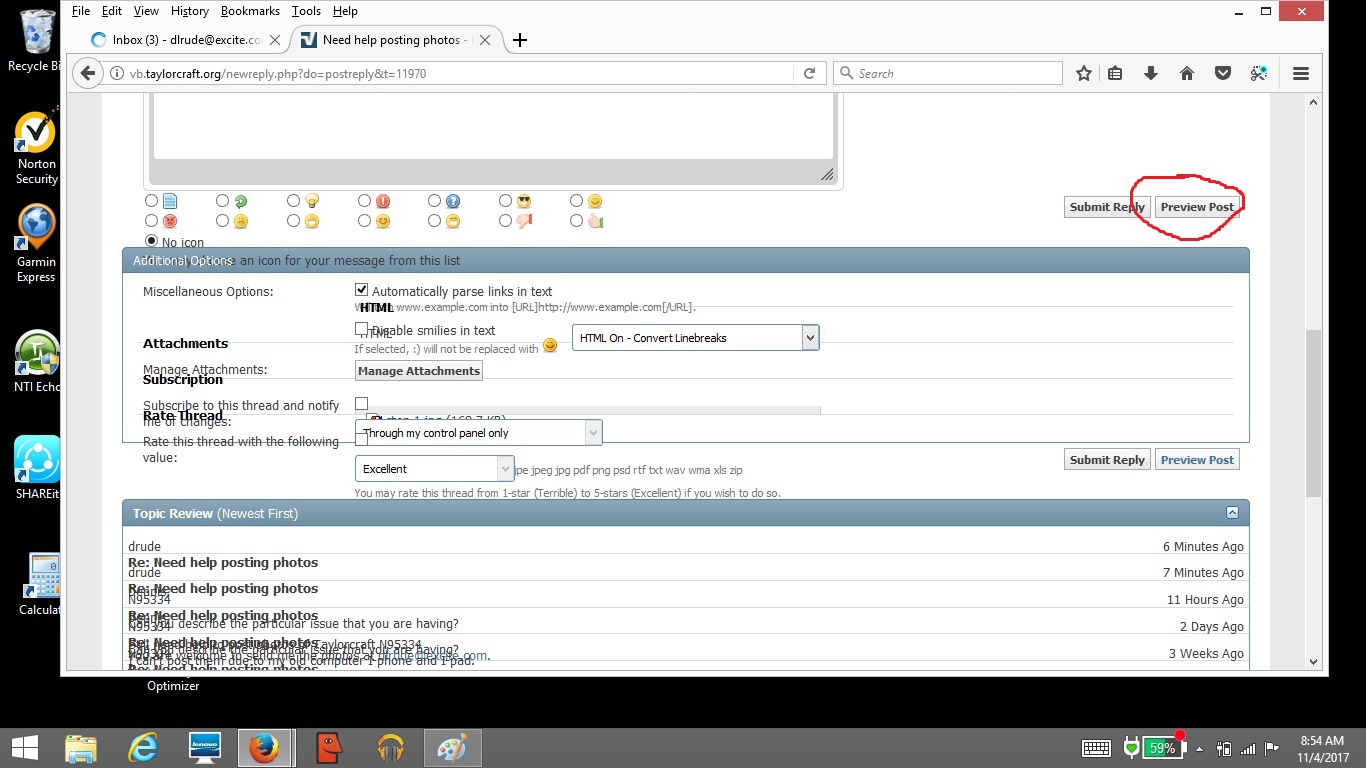Open File Explorer from the taskbar
The width and height of the screenshot is (1366, 768).
pyautogui.click(x=81, y=748)
